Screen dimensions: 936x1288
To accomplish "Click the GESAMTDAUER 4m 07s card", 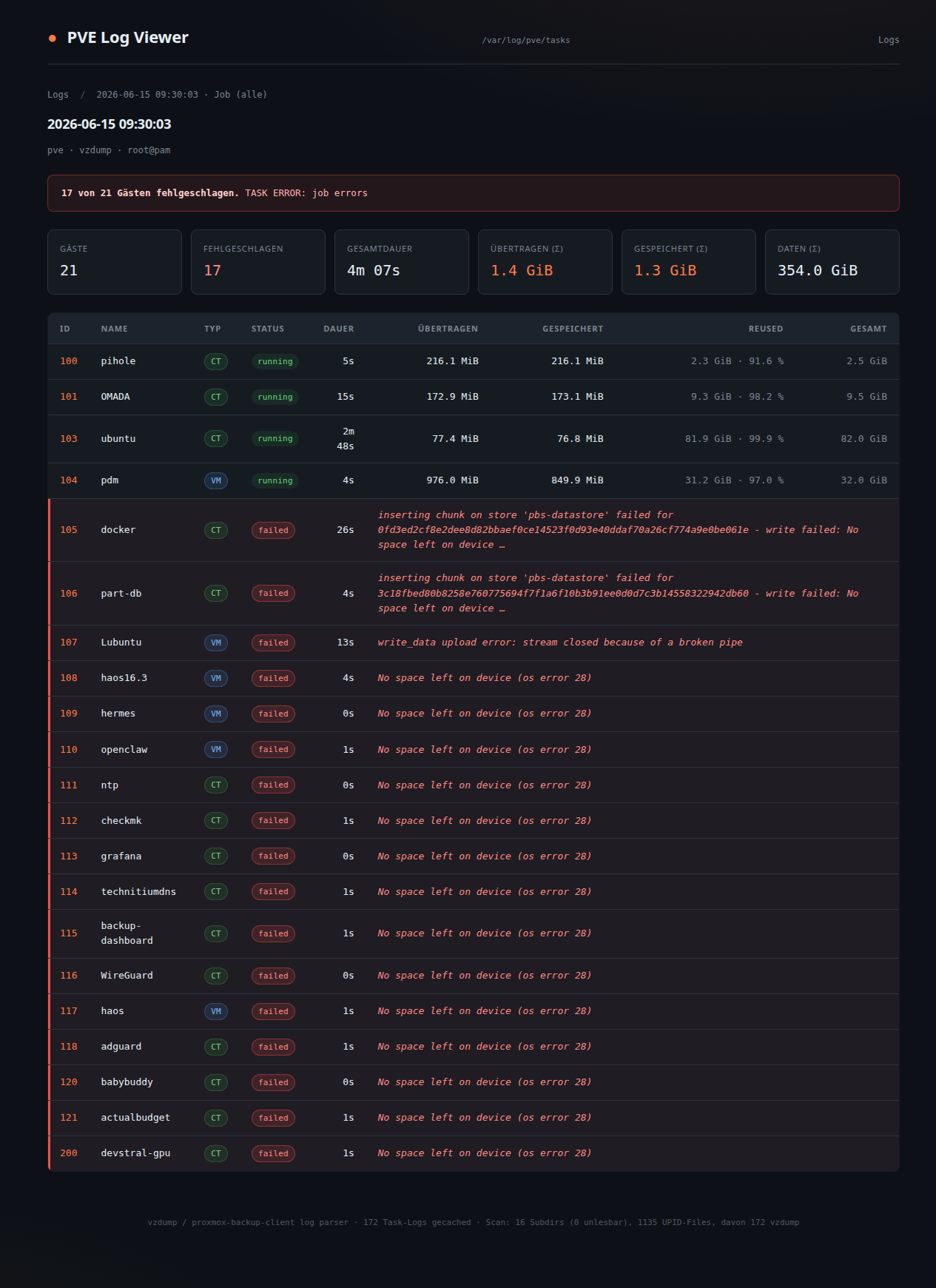I will point(402,262).
